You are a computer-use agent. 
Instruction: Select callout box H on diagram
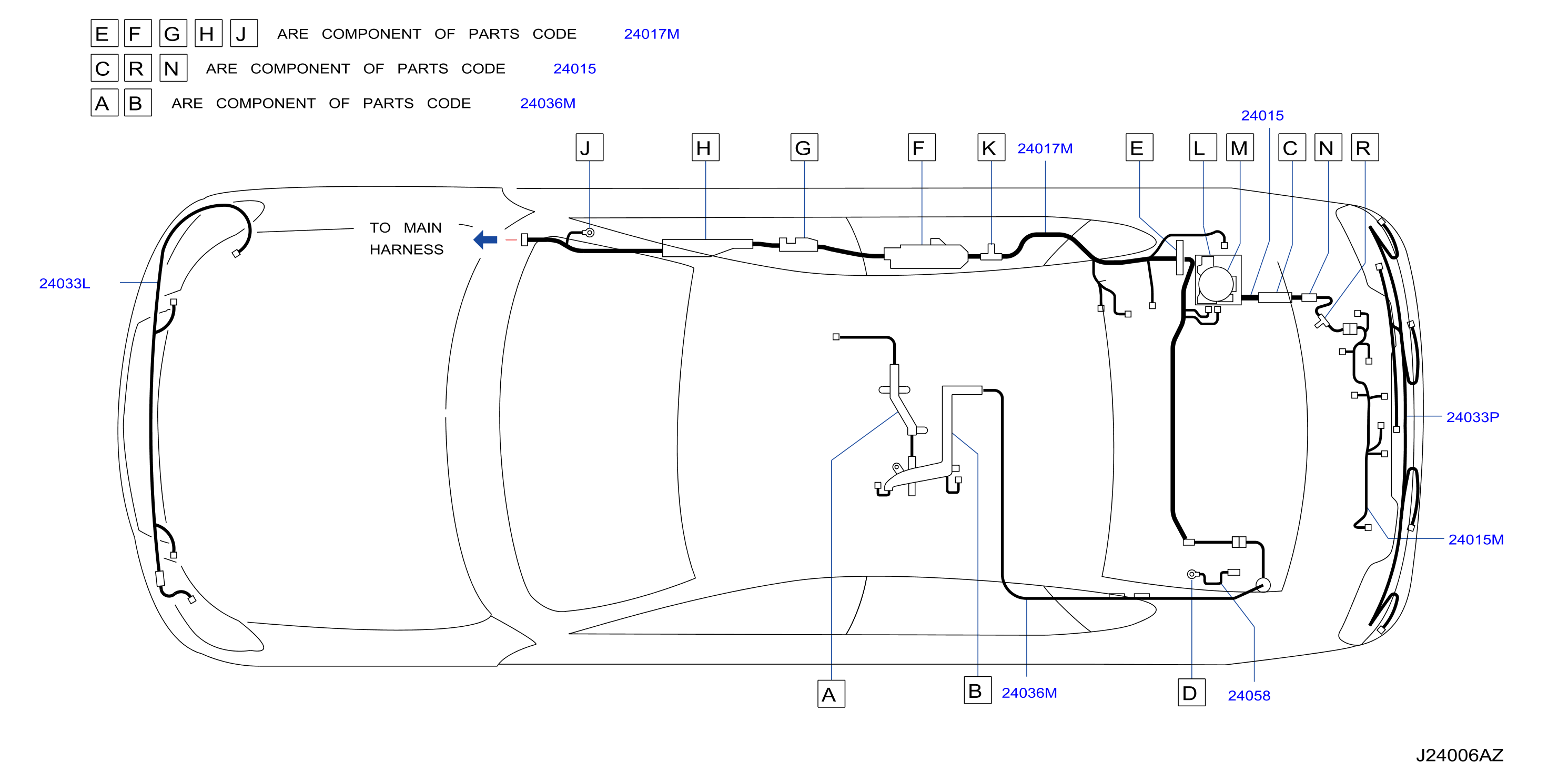[x=705, y=147]
